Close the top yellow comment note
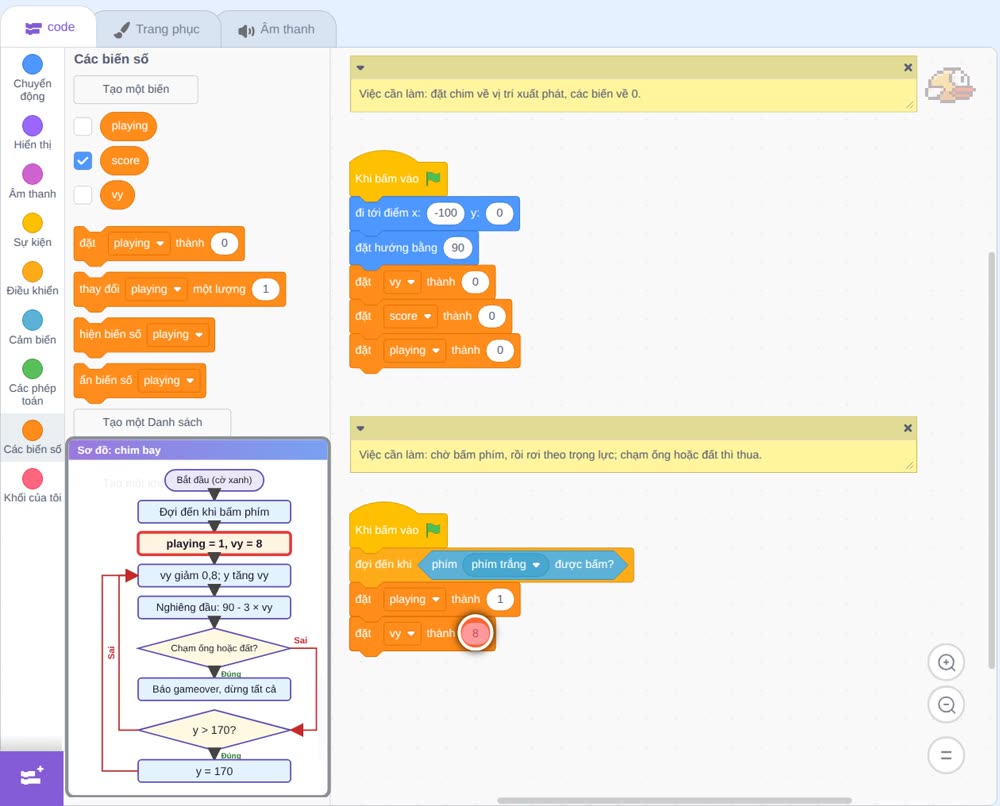The width and height of the screenshot is (1000, 806). [908, 68]
